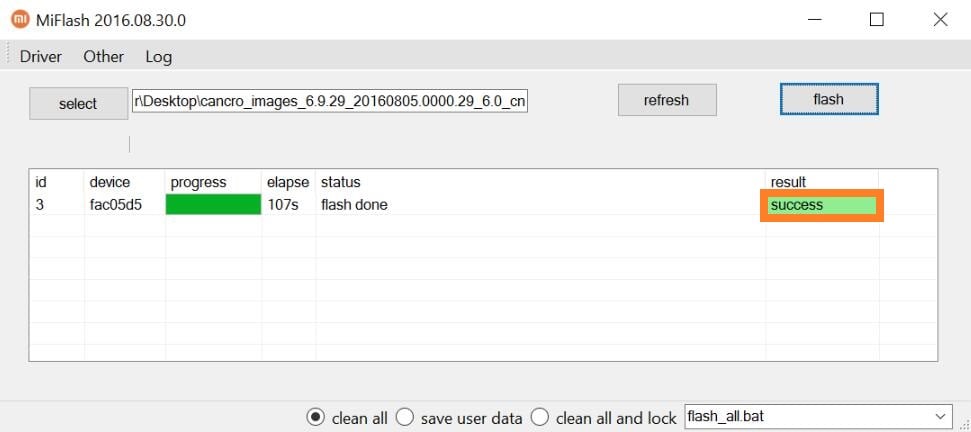This screenshot has height=432, width=971.
Task: Click the result column header
Action: point(788,182)
